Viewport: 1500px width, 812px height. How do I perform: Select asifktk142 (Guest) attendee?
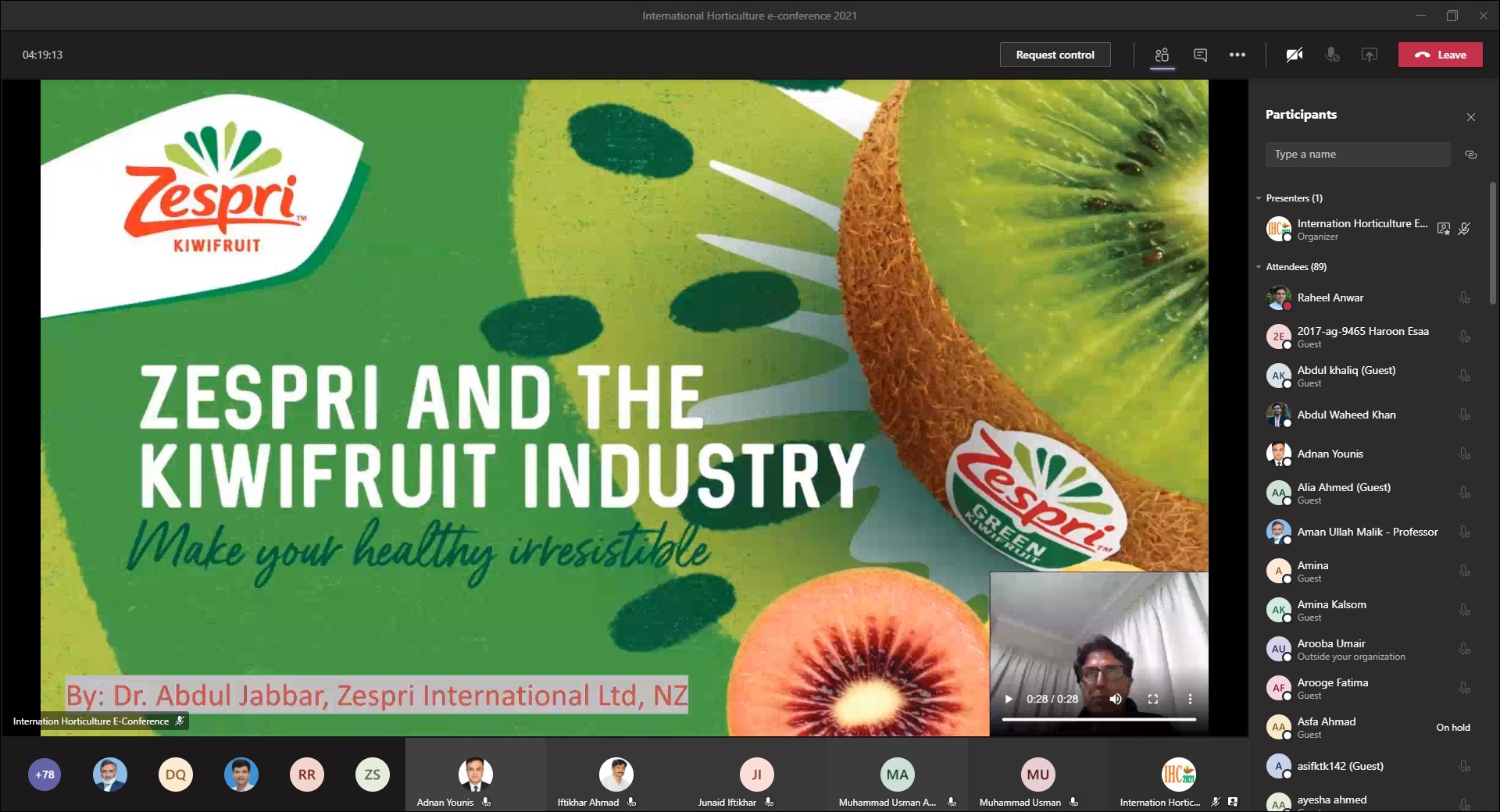click(1369, 766)
